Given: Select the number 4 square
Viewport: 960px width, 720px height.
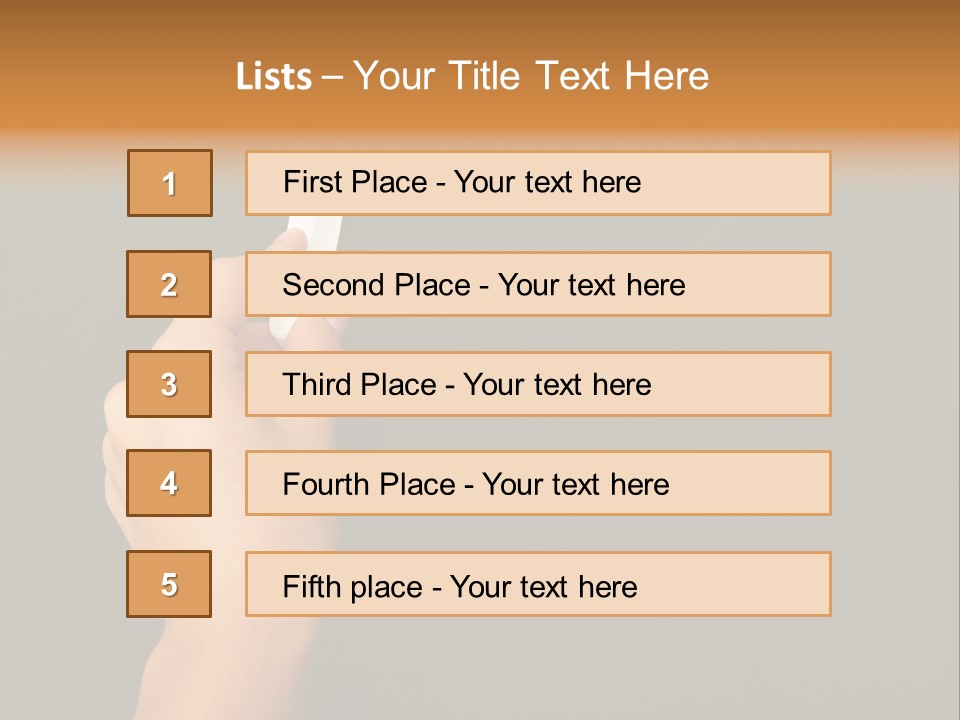Looking at the screenshot, I should (169, 483).
